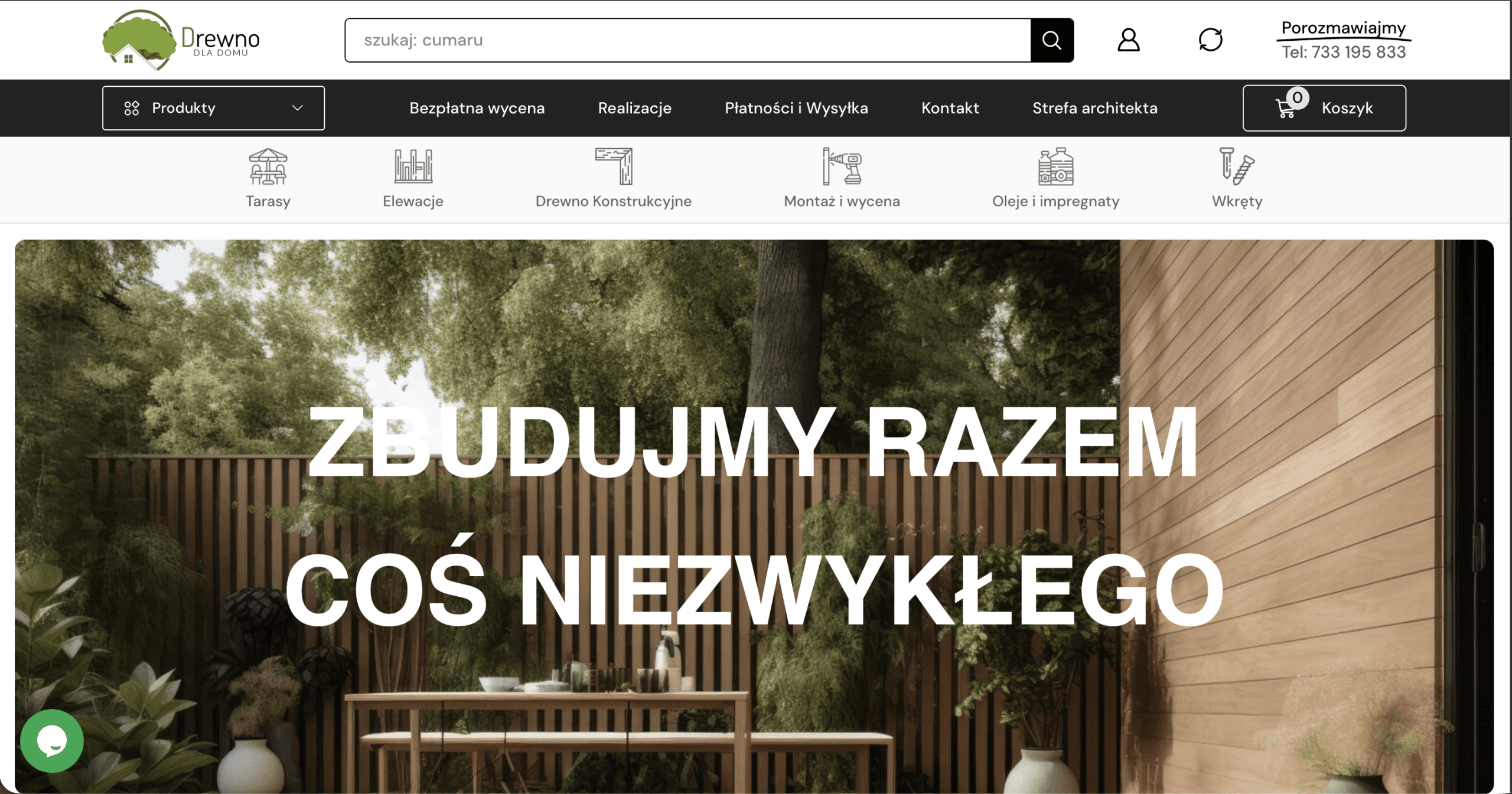The image size is (1512, 794).
Task: Open Płatności i Wysyłka page
Action: click(x=796, y=108)
